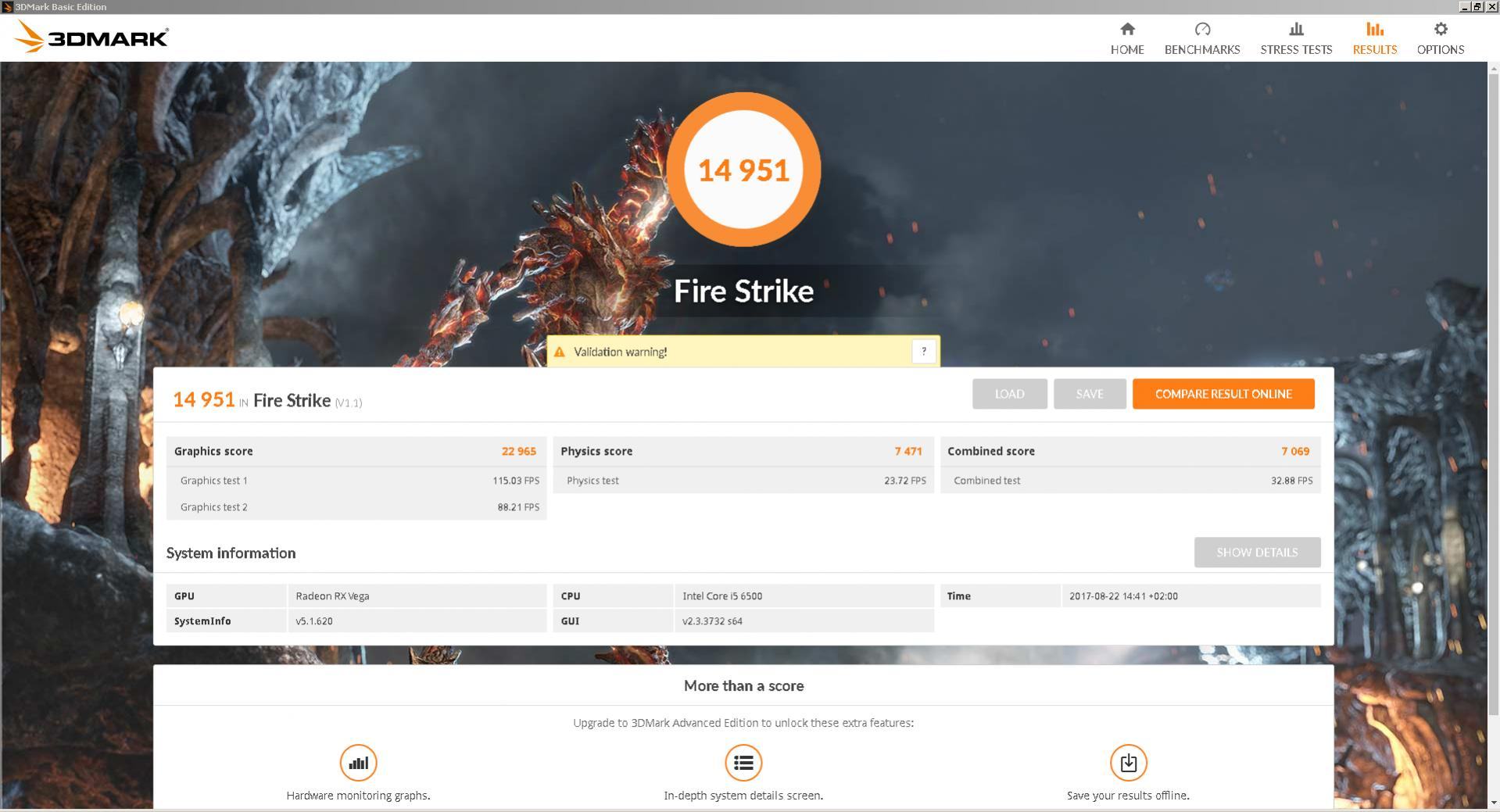Click the Graphics score value 22 965
Image resolution: width=1500 pixels, height=812 pixels.
pos(518,452)
